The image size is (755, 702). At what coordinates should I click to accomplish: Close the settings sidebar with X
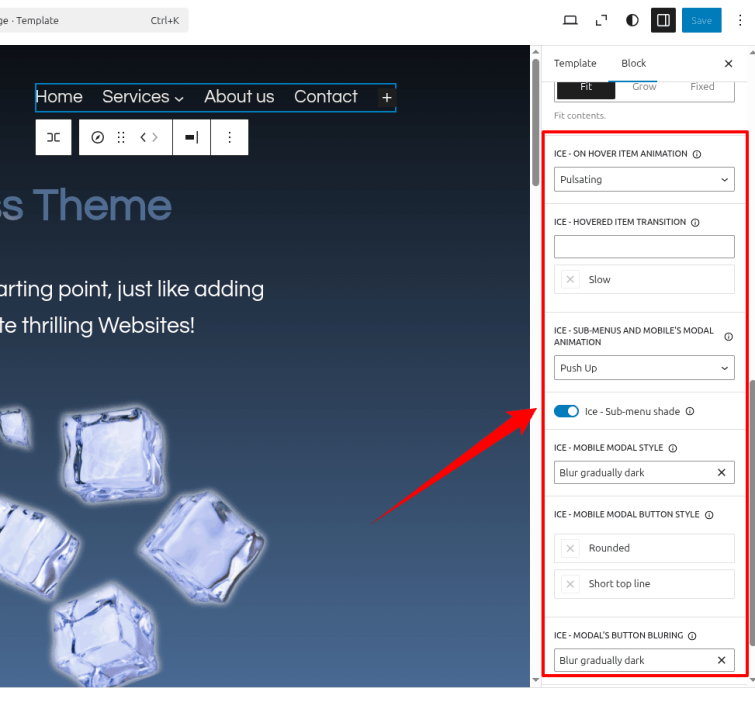click(x=728, y=64)
